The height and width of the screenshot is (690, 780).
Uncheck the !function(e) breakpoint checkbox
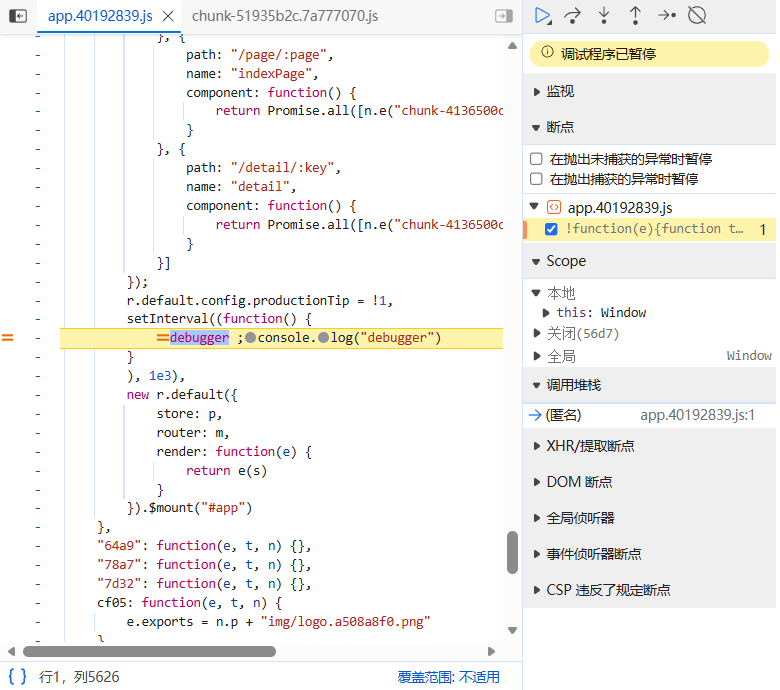coord(551,229)
